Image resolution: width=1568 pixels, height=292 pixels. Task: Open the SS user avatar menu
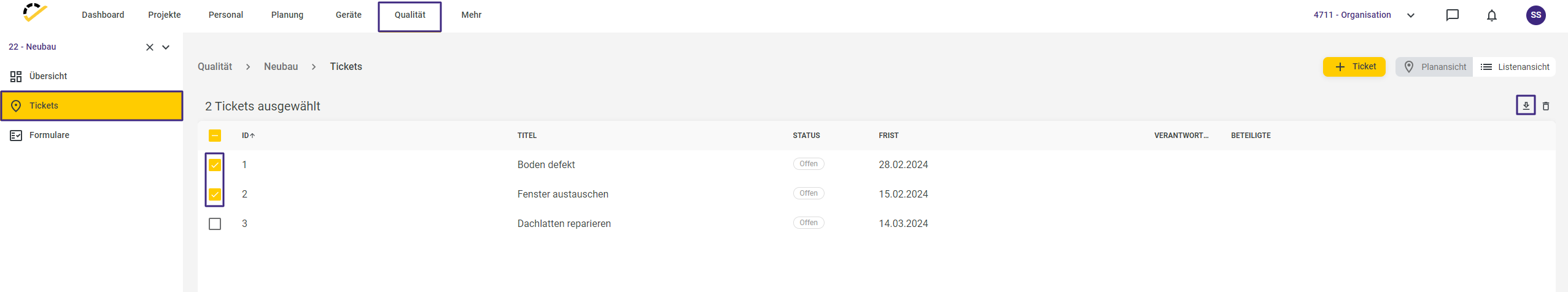coord(1536,15)
